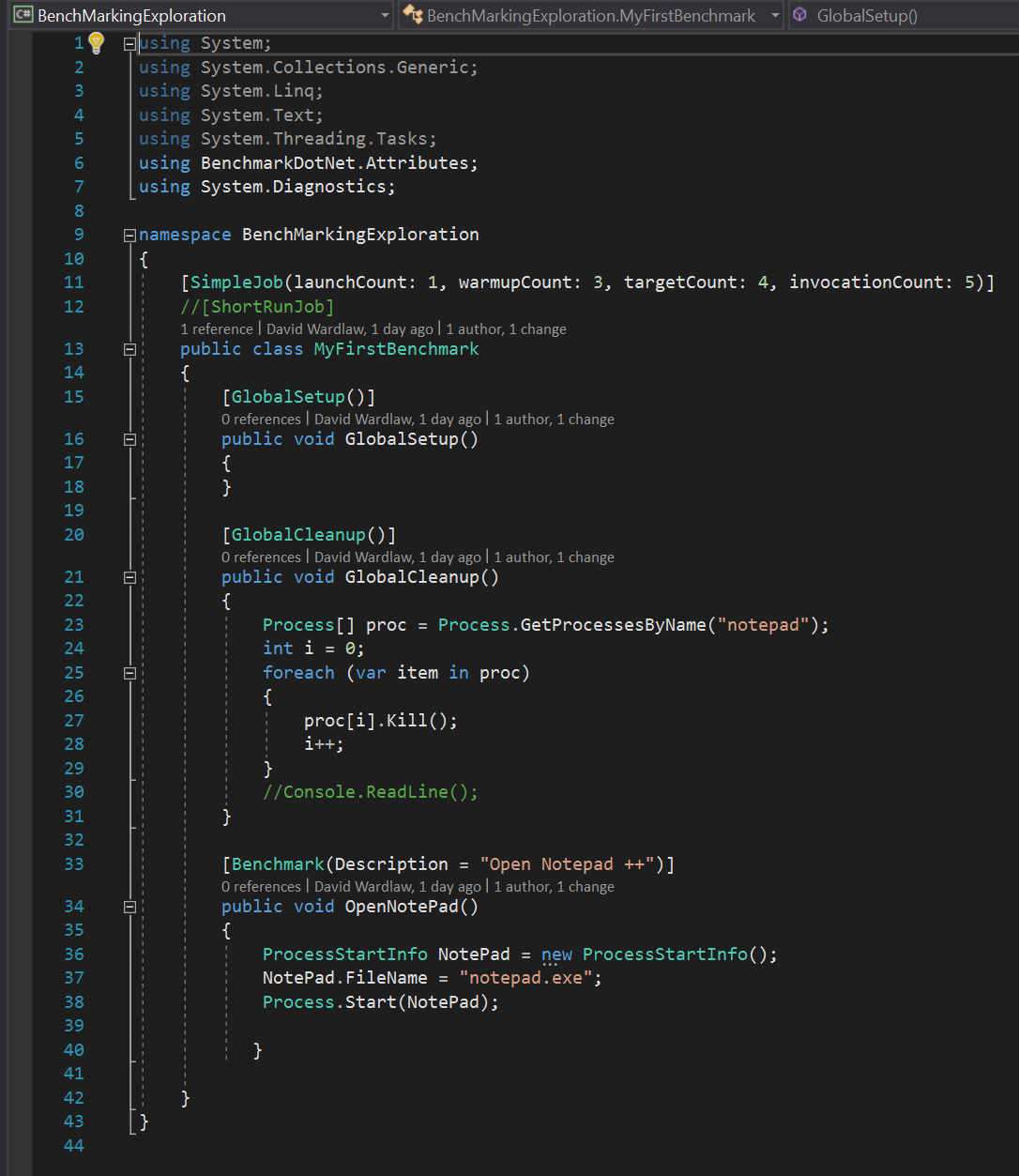Image resolution: width=1019 pixels, height=1176 pixels.
Task: Collapse the MyFirstBenchmark class body
Action: pos(129,348)
